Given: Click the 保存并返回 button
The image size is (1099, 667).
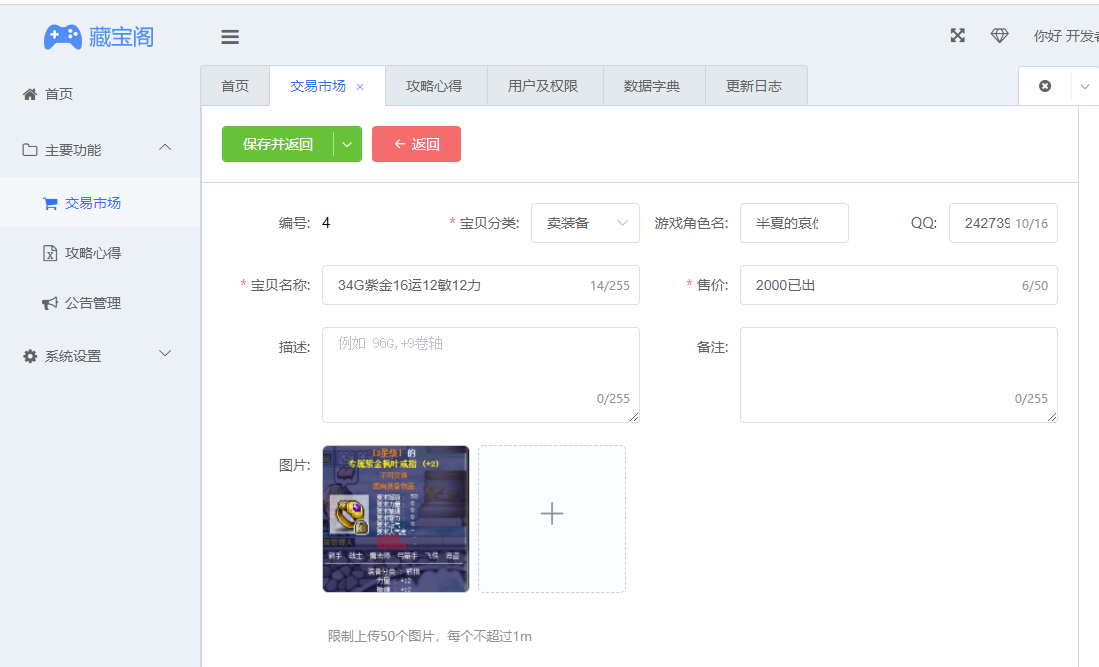Looking at the screenshot, I should (278, 144).
